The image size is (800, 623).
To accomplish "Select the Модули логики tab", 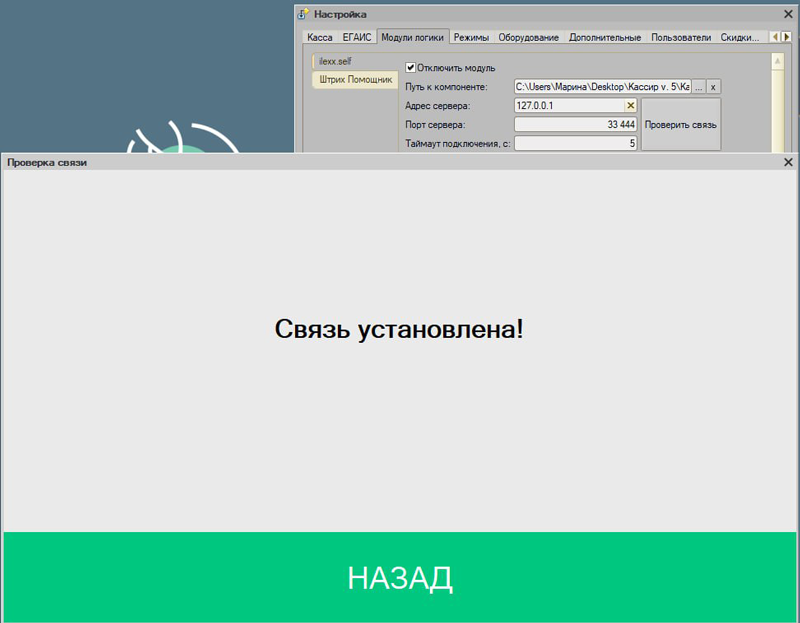I will click(412, 37).
